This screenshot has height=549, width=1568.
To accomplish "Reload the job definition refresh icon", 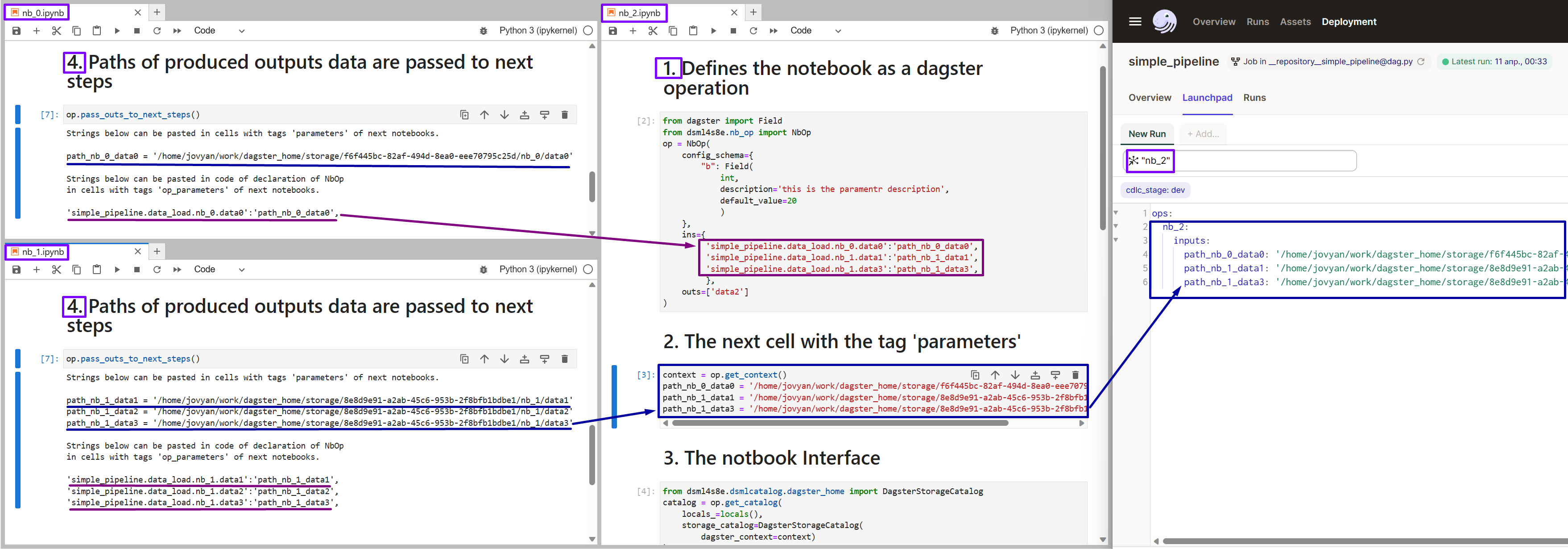I will coord(1421,62).
